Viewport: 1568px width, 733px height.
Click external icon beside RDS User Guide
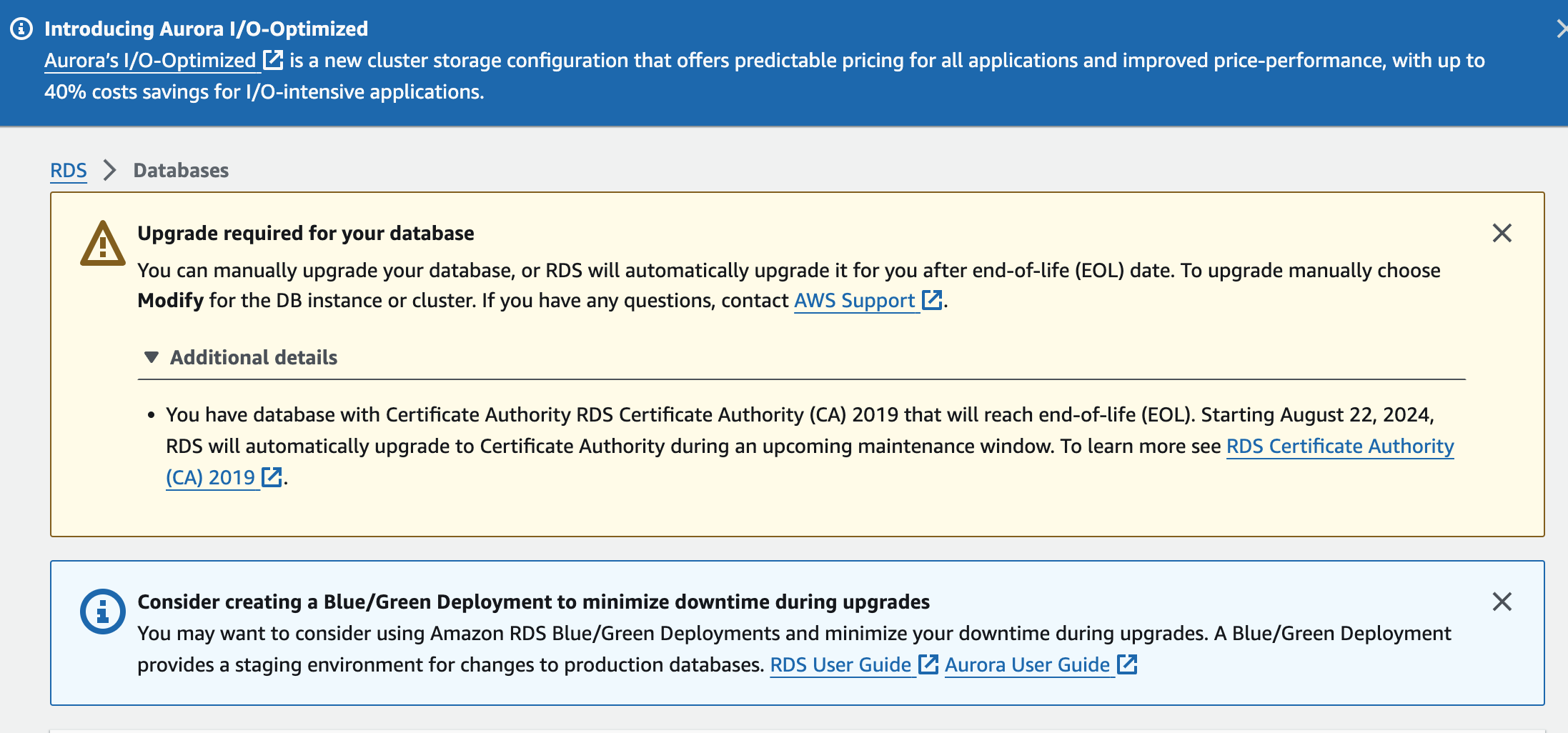click(928, 664)
